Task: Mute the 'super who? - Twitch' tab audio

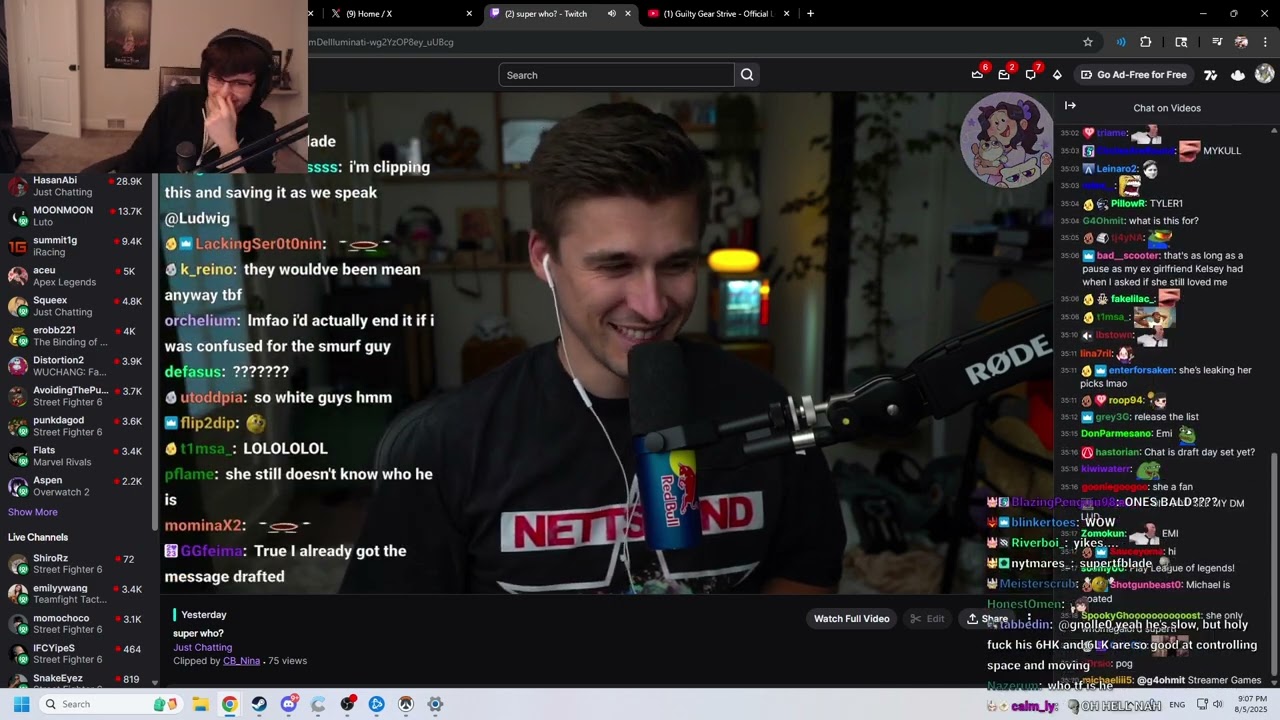Action: [x=611, y=14]
